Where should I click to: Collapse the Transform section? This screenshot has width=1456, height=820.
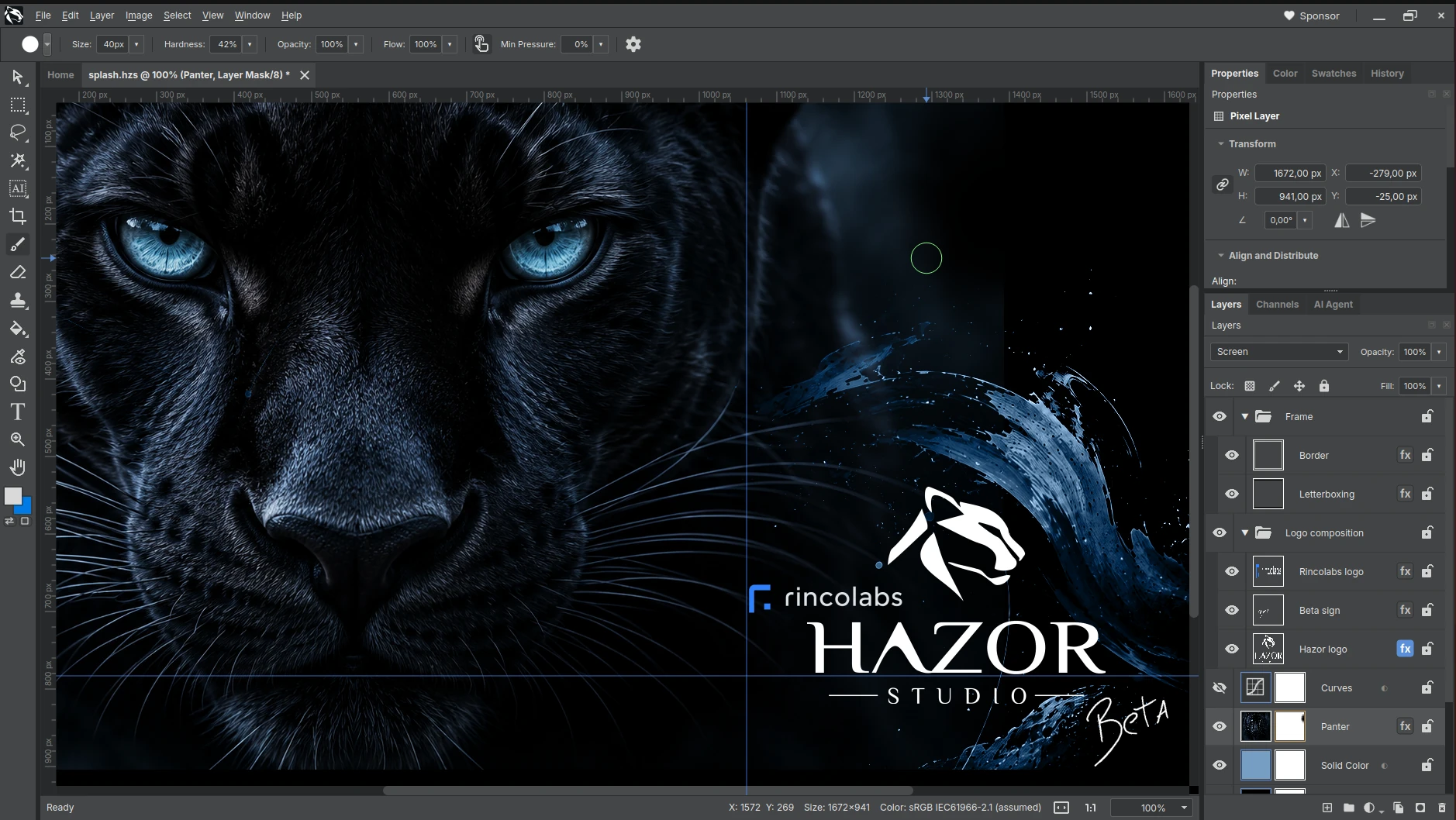[x=1221, y=143]
